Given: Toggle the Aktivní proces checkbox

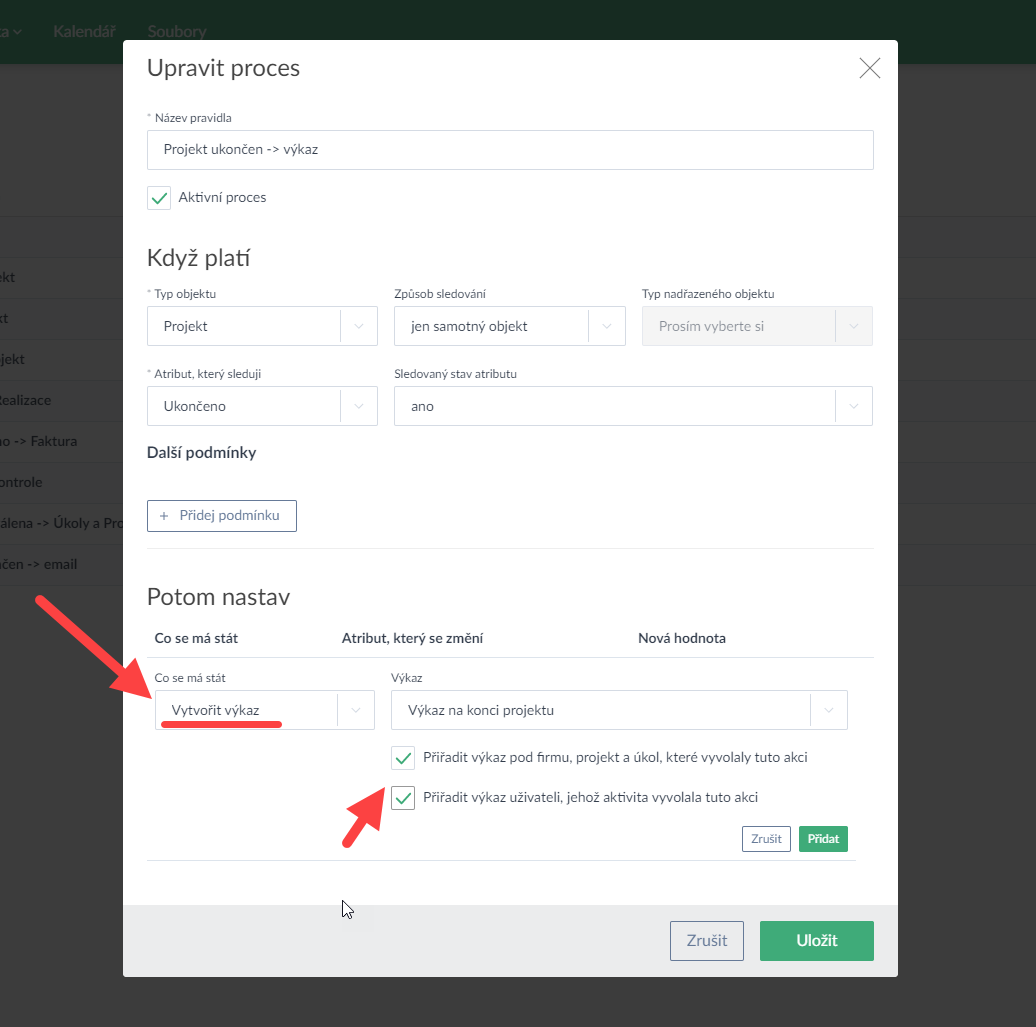Looking at the screenshot, I should click(x=159, y=198).
